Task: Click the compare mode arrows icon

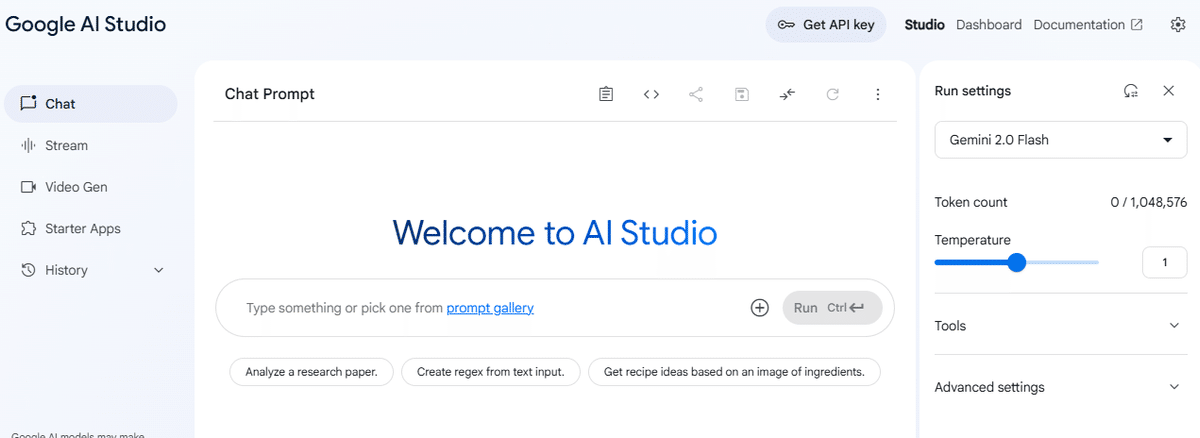Action: pyautogui.click(x=787, y=94)
